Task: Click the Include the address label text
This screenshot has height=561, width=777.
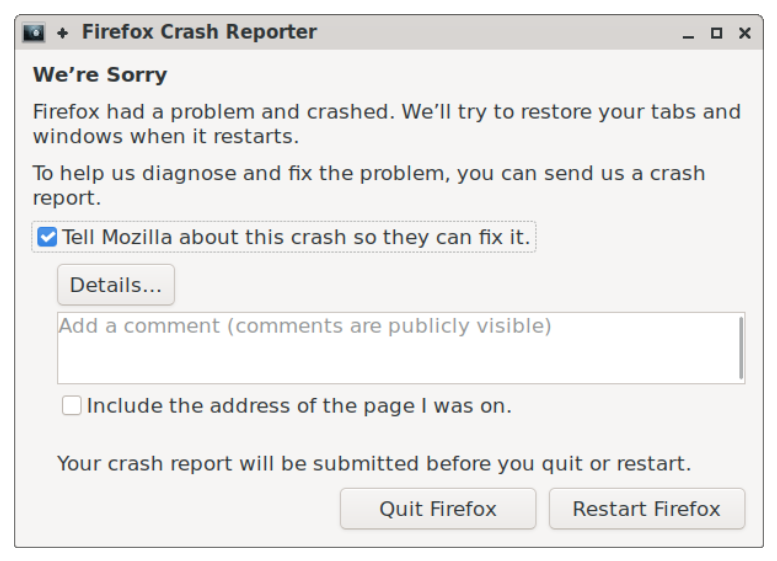Action: [x=299, y=406]
